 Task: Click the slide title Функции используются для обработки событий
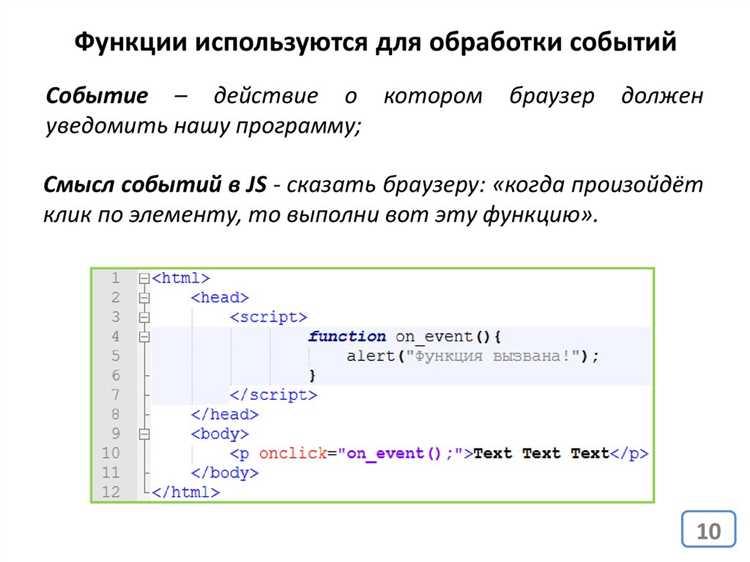[375, 42]
